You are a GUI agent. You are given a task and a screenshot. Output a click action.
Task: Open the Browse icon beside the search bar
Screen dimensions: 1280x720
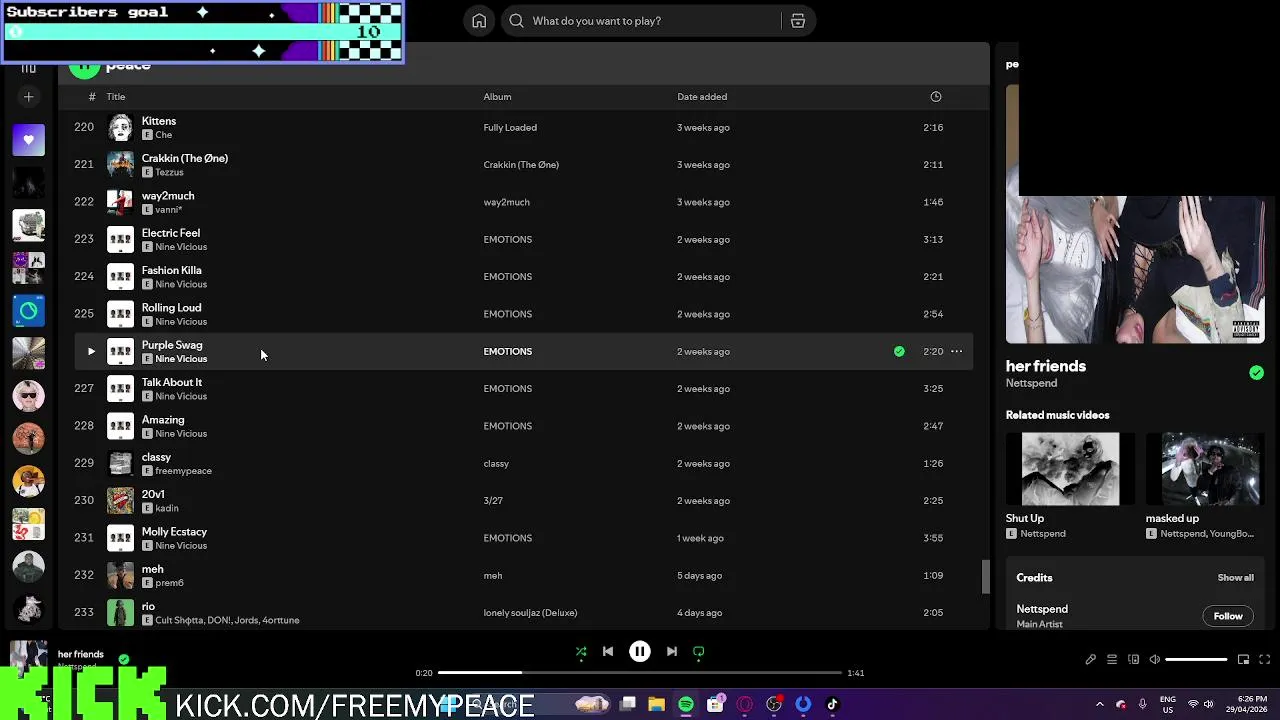point(798,21)
